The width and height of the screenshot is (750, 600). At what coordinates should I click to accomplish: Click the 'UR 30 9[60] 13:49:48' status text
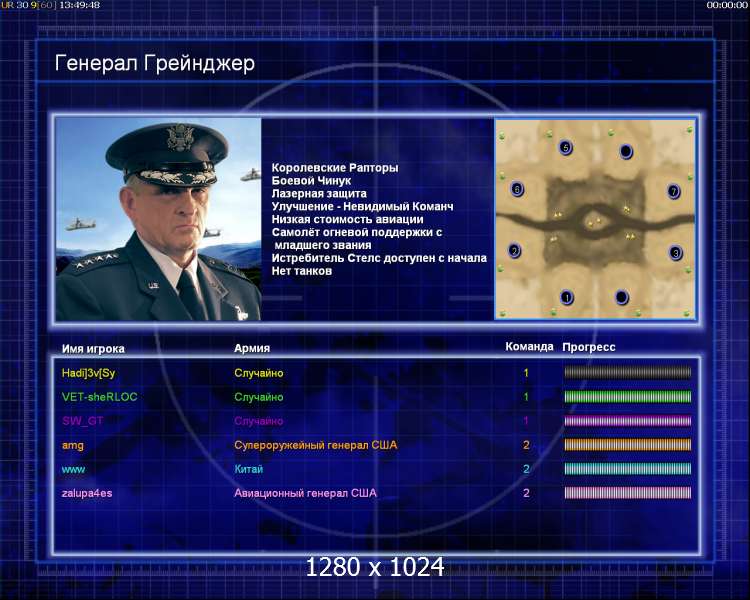[x=51, y=5]
